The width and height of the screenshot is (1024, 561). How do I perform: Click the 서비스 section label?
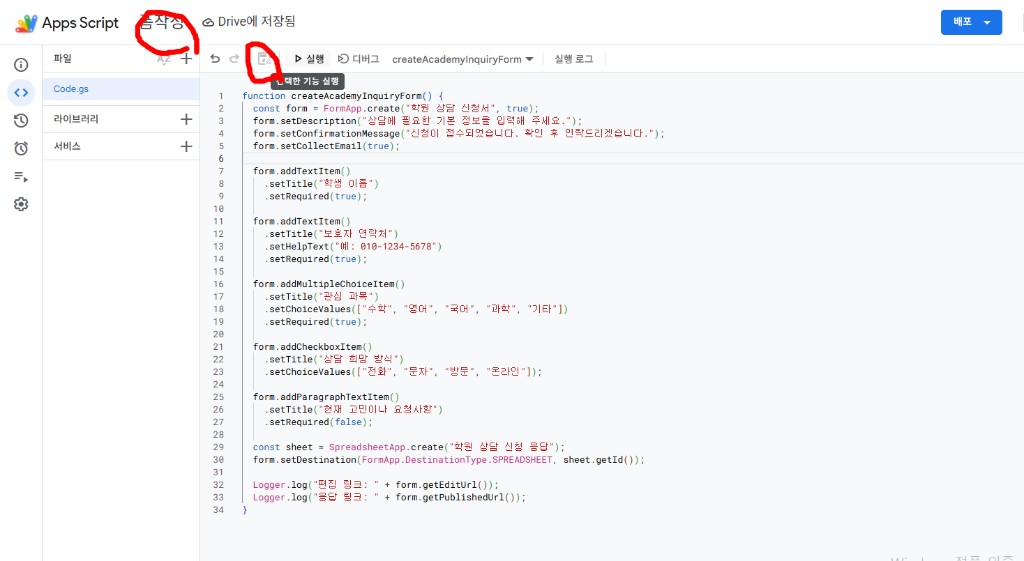tap(67, 146)
